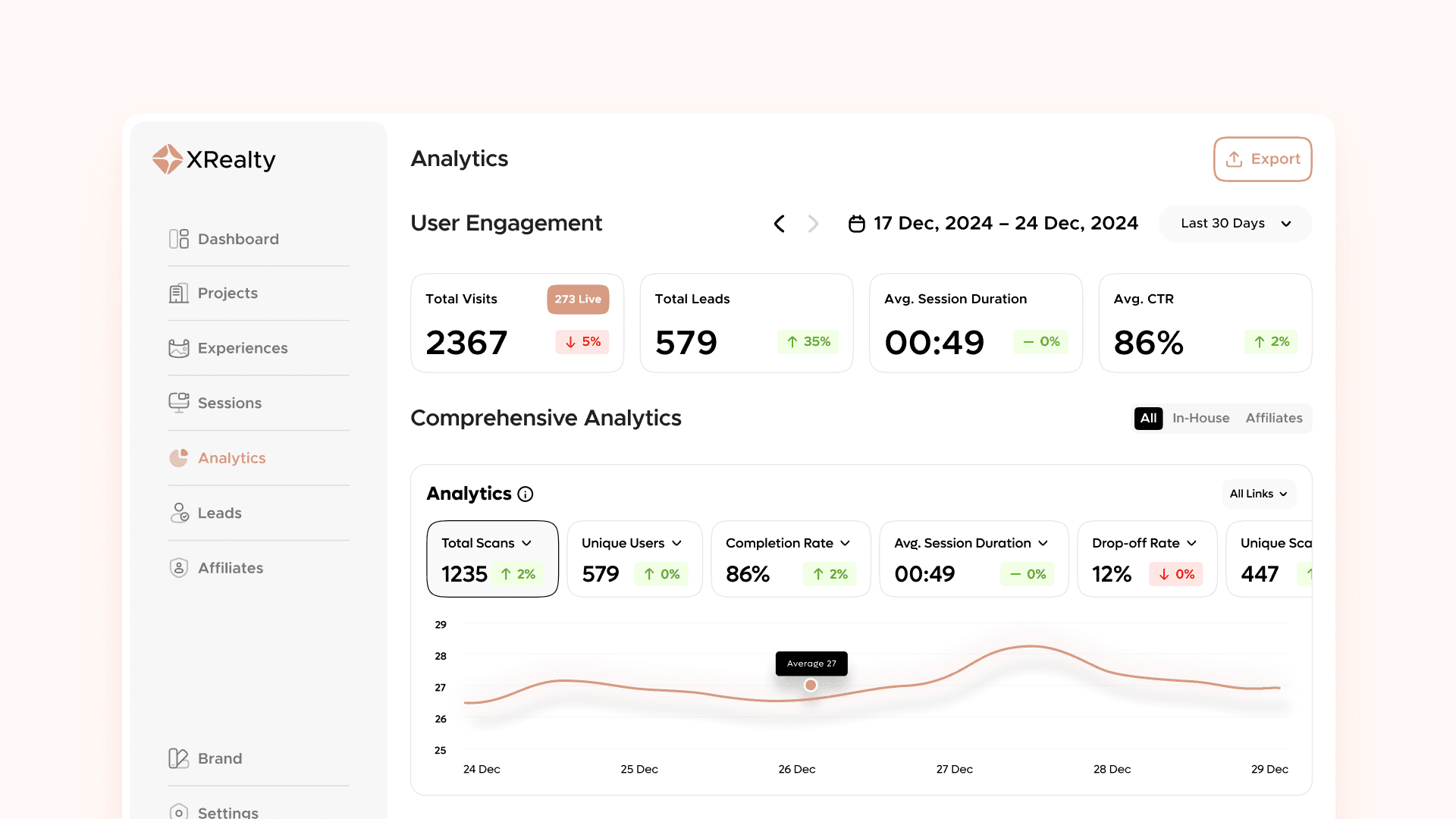Open Experiences via its sidebar icon
Screen dimensions: 1456x819
pyautogui.click(x=179, y=348)
